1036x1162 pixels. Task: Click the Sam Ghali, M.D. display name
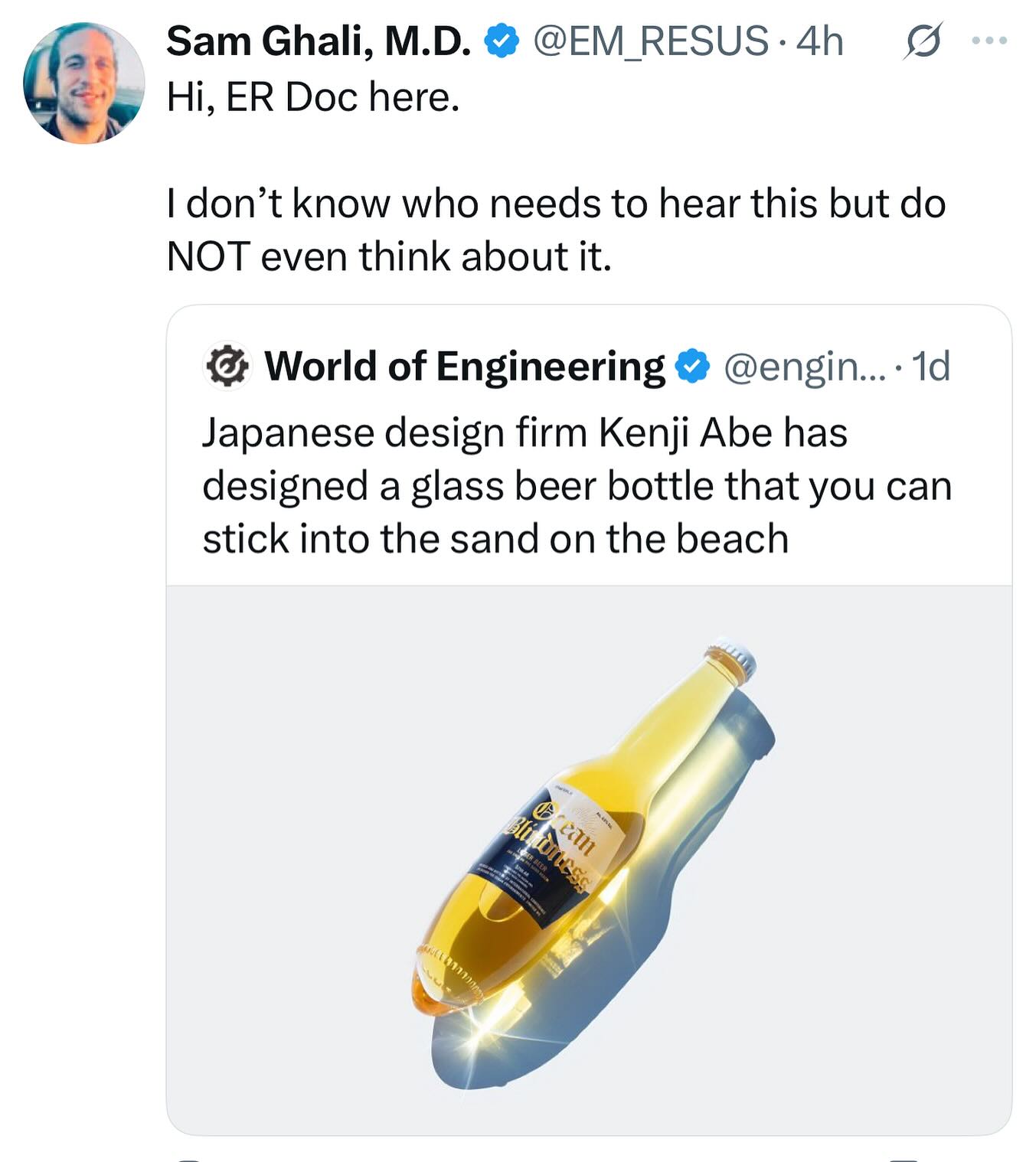(x=319, y=41)
